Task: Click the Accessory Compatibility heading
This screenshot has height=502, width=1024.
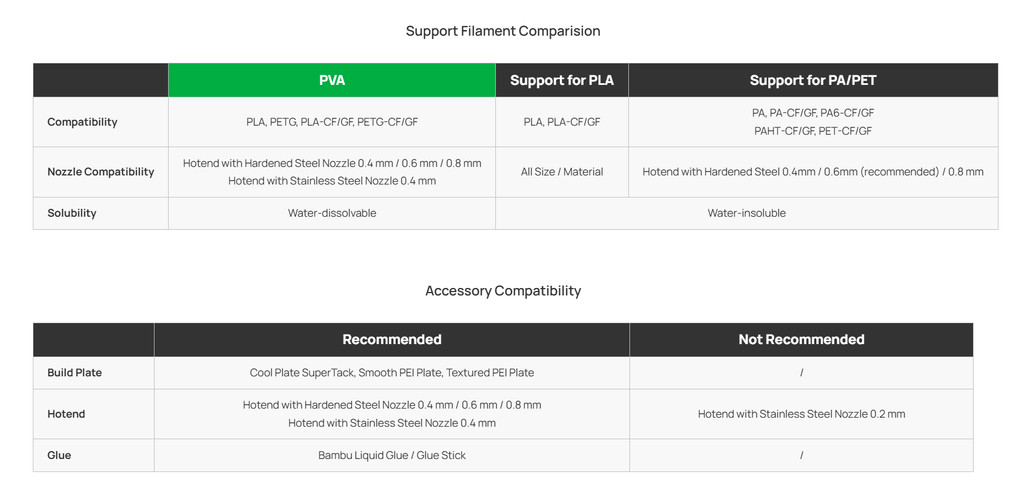Action: tap(502, 291)
